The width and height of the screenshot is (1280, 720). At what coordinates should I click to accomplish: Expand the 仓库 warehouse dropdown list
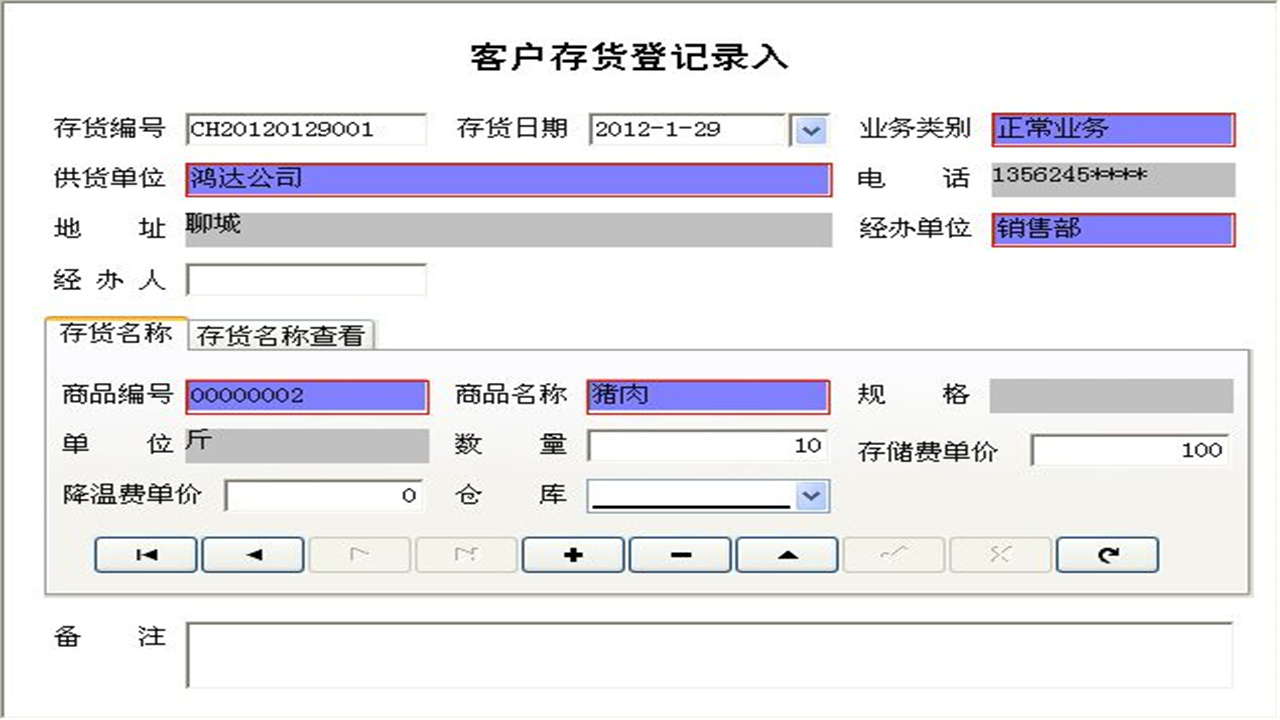coord(812,496)
